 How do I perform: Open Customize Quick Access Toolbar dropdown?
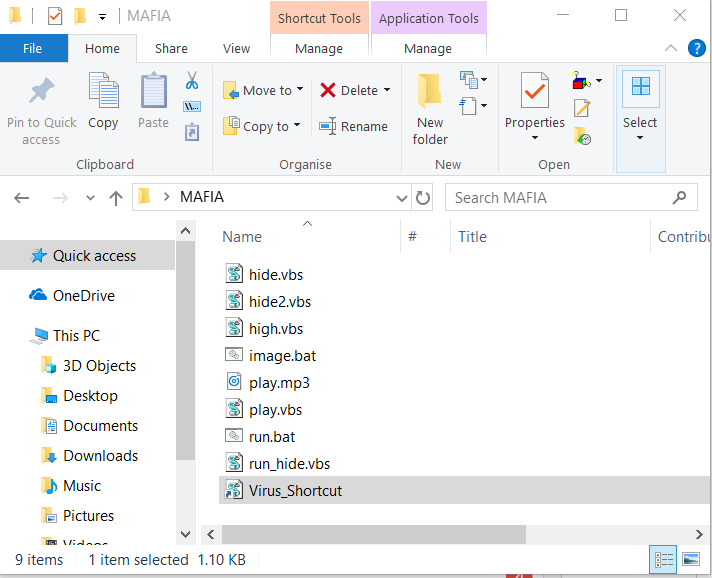click(x=103, y=17)
